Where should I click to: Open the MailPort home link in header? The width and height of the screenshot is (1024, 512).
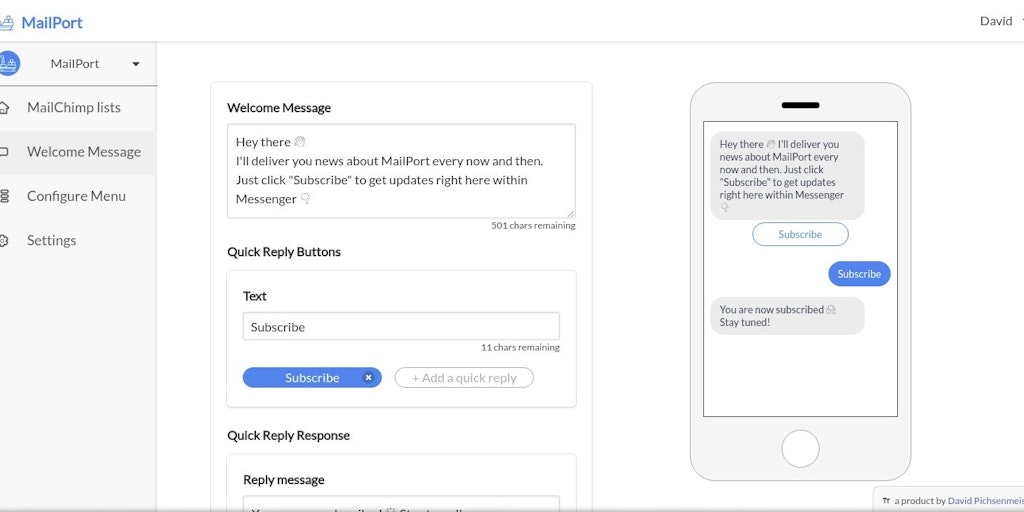click(x=52, y=23)
